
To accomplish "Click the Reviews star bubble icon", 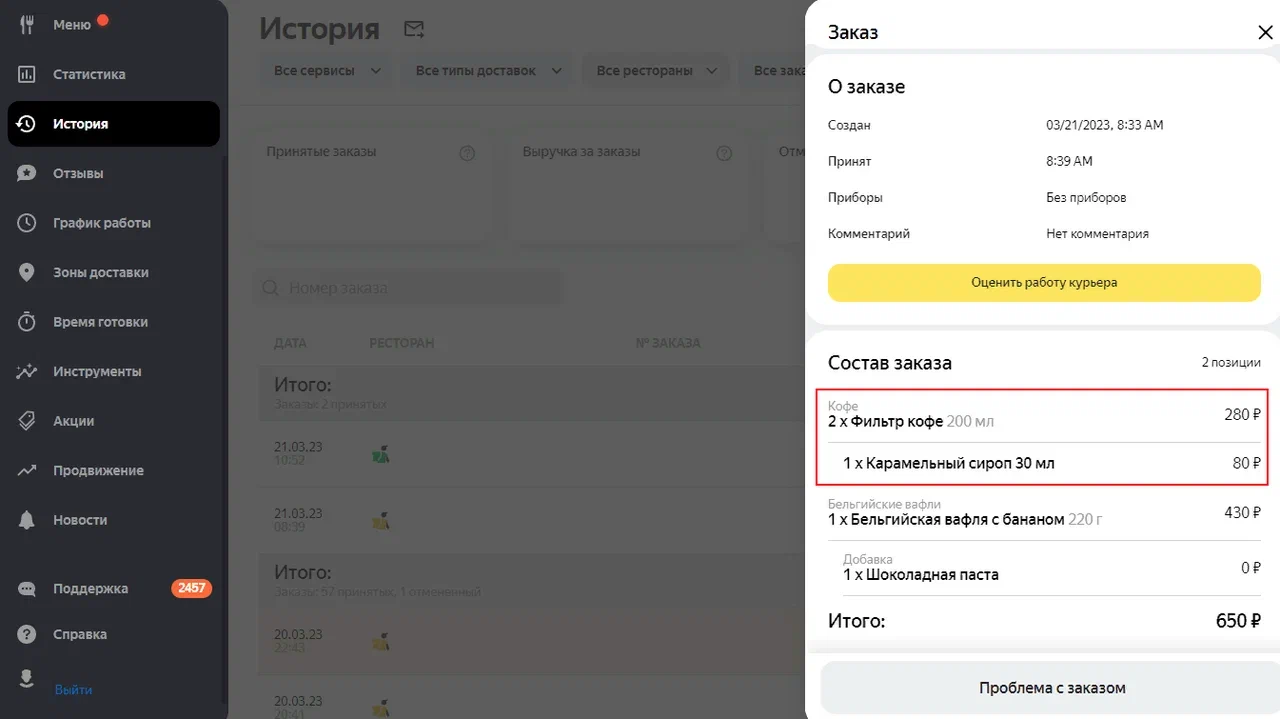I will [27, 173].
